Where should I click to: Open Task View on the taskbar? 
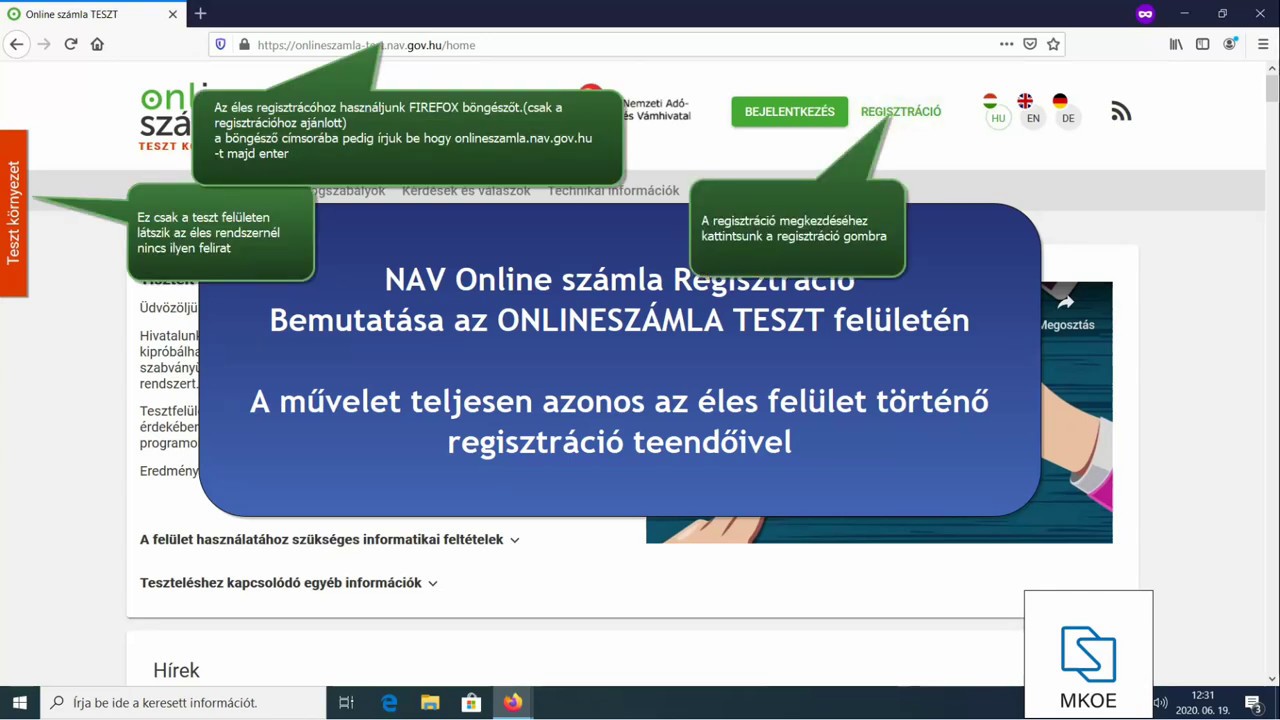point(346,703)
